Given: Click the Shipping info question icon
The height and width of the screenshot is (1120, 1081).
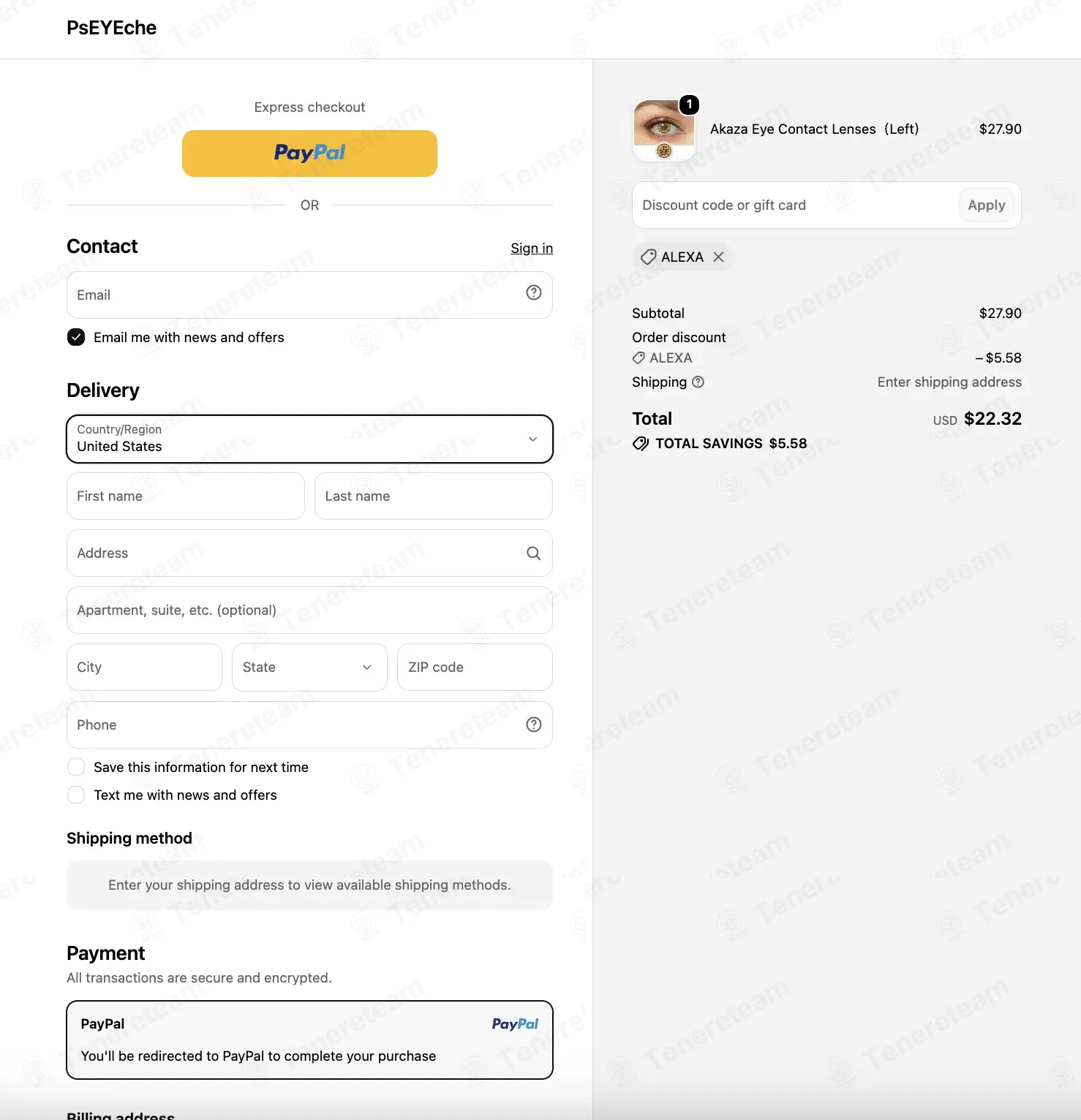Looking at the screenshot, I should pos(698,382).
